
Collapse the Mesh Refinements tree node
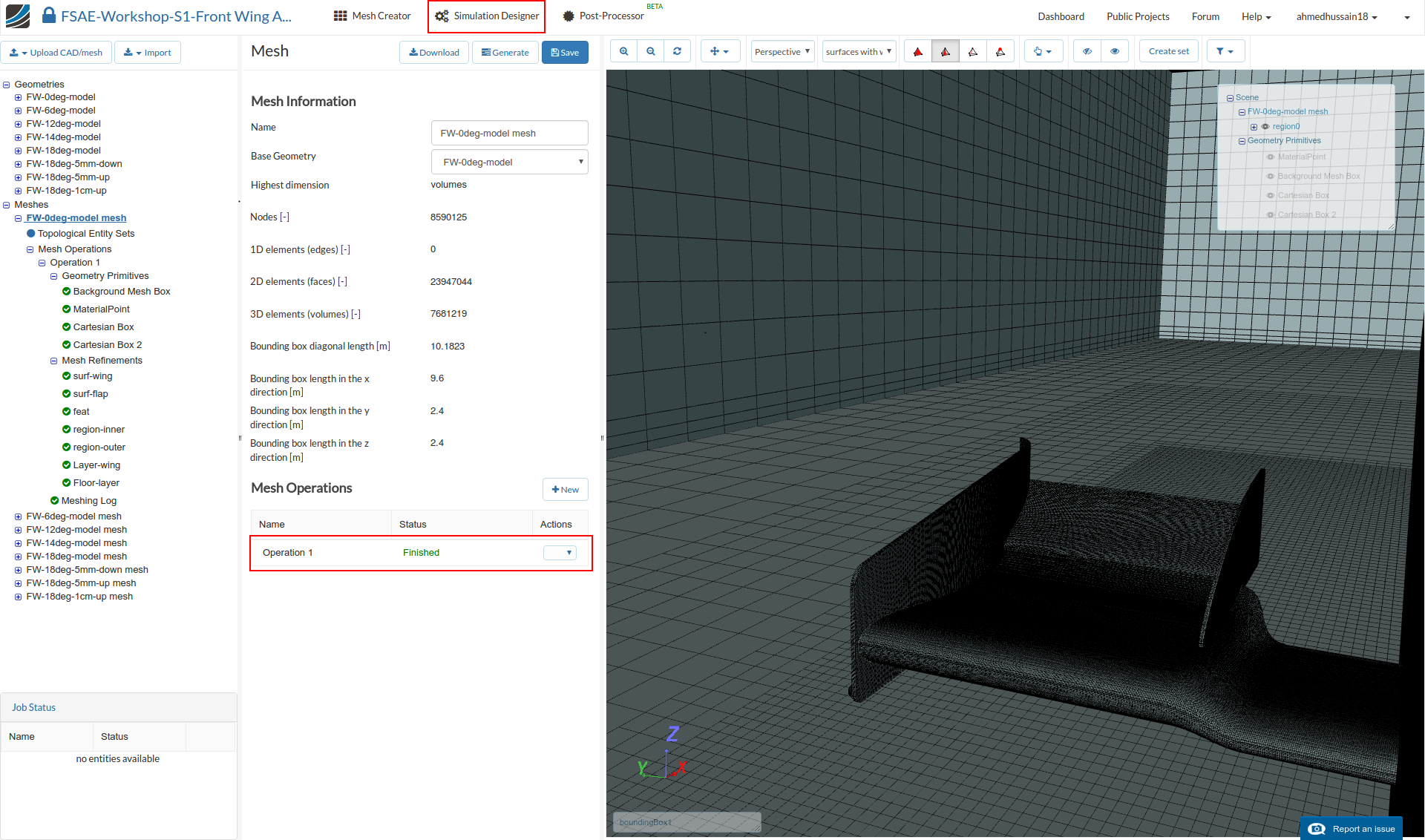[x=53, y=360]
